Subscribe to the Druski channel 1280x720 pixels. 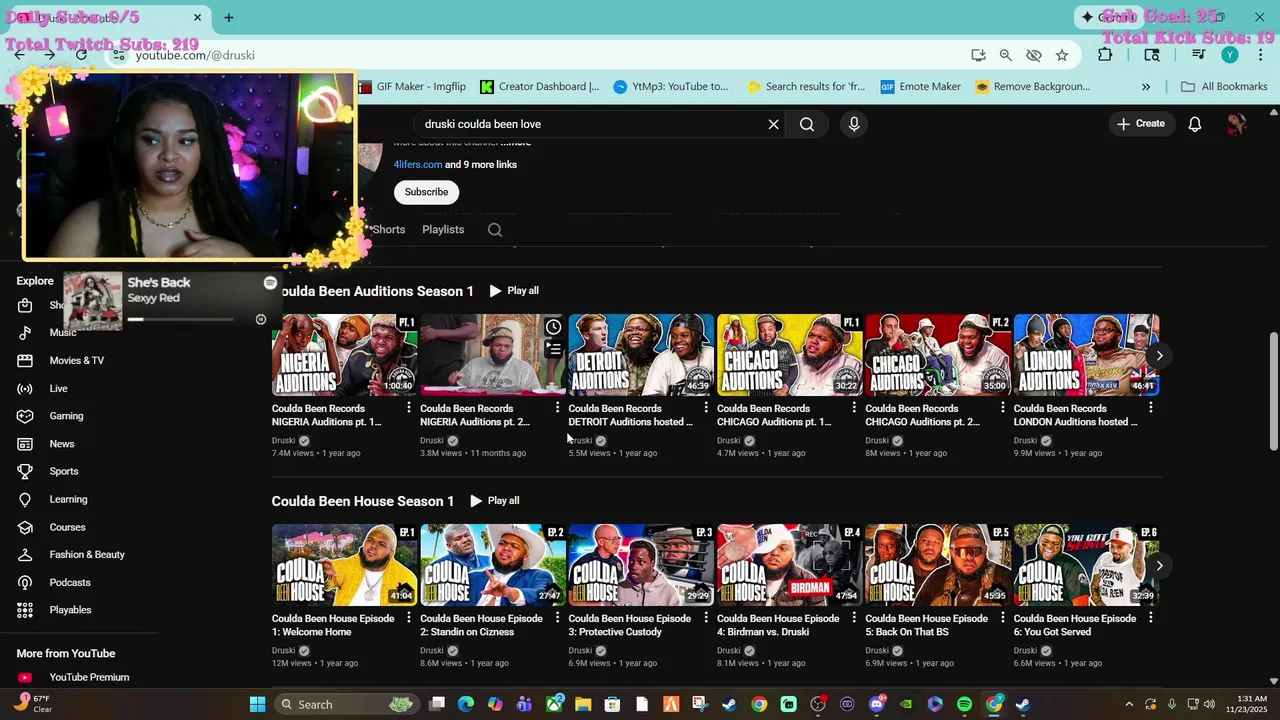click(x=426, y=192)
